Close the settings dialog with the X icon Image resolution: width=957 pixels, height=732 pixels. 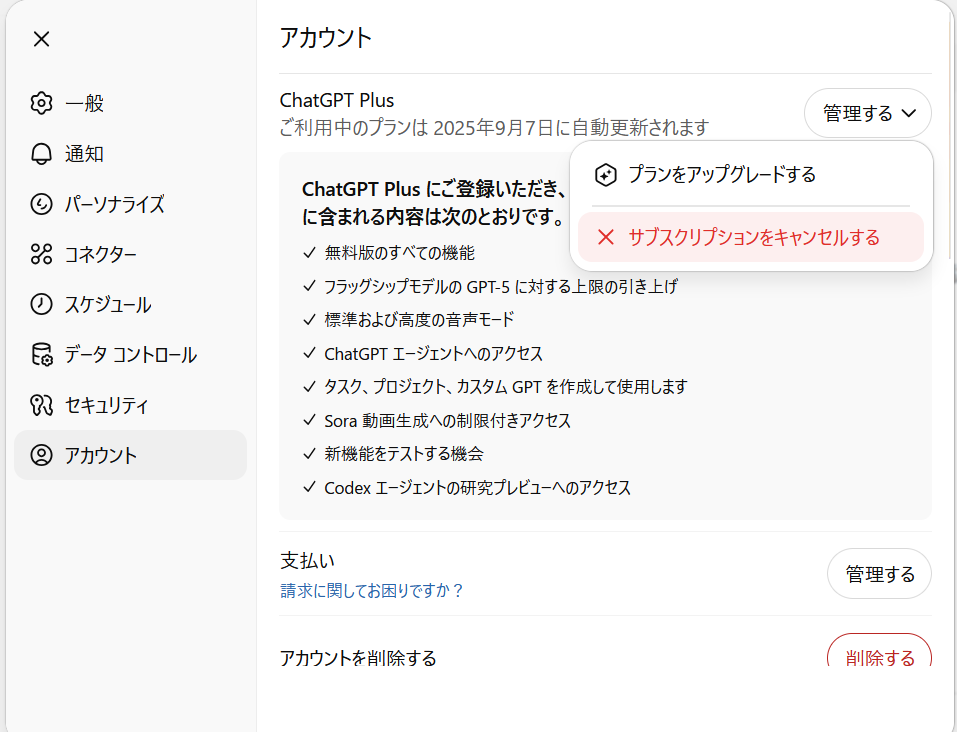point(42,39)
